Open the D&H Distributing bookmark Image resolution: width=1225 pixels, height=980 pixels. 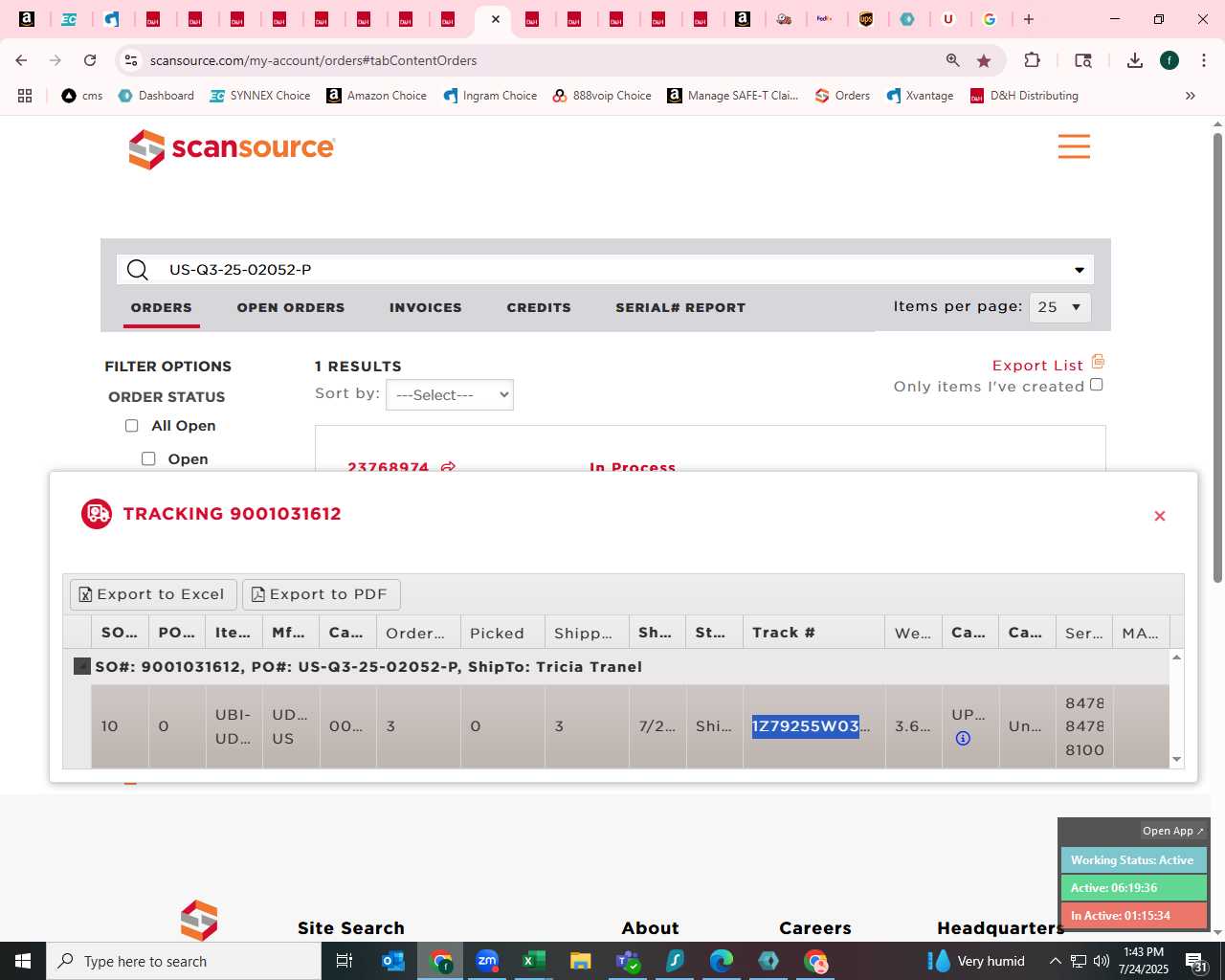pos(1024,96)
